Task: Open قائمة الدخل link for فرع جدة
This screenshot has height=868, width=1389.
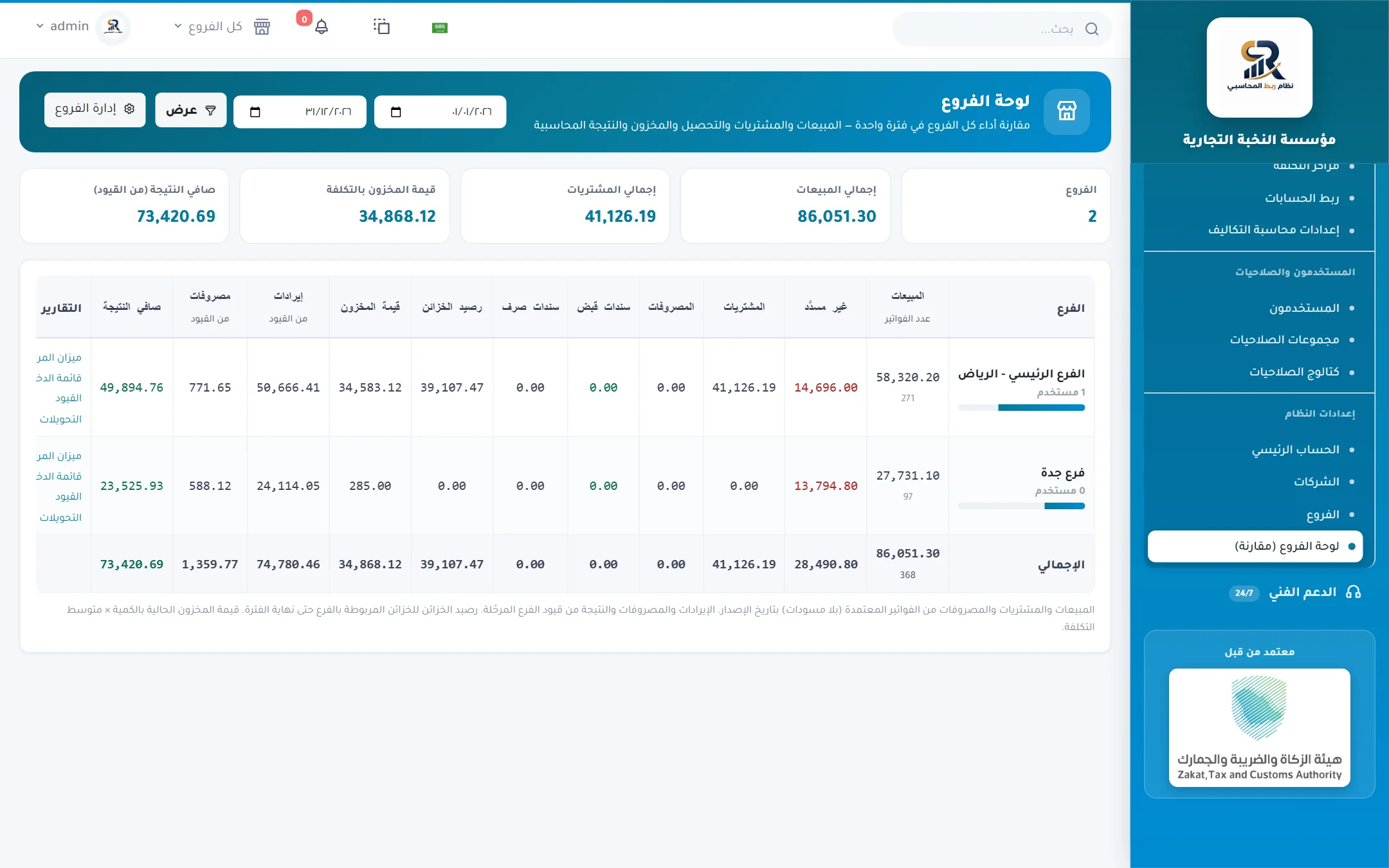Action: click(x=59, y=476)
